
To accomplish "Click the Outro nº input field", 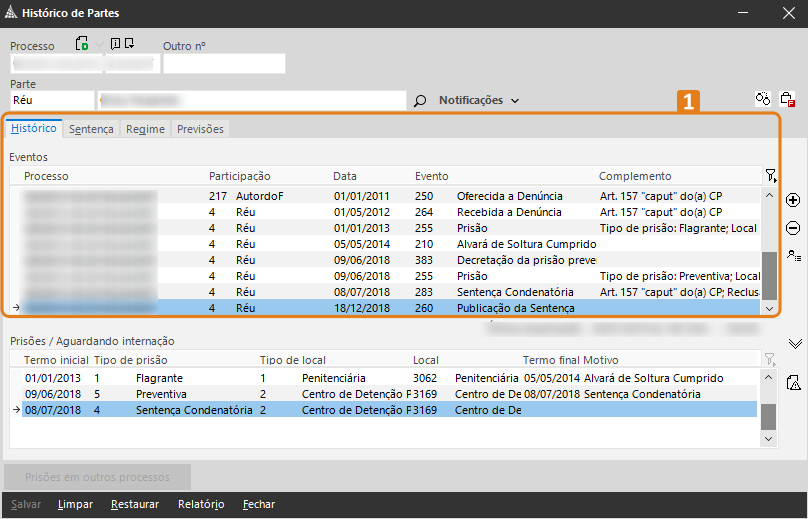I will tap(224, 64).
